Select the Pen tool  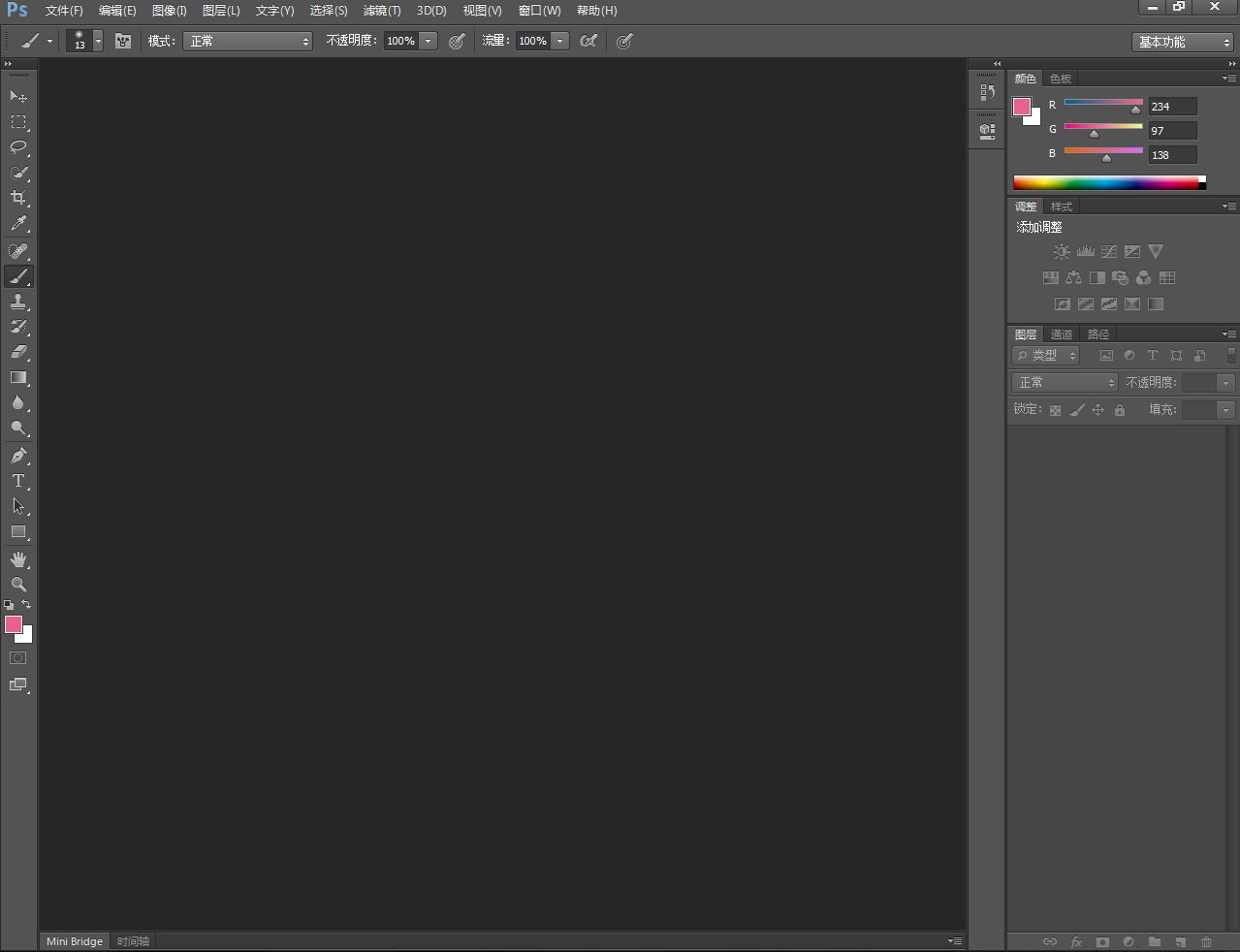(18, 456)
